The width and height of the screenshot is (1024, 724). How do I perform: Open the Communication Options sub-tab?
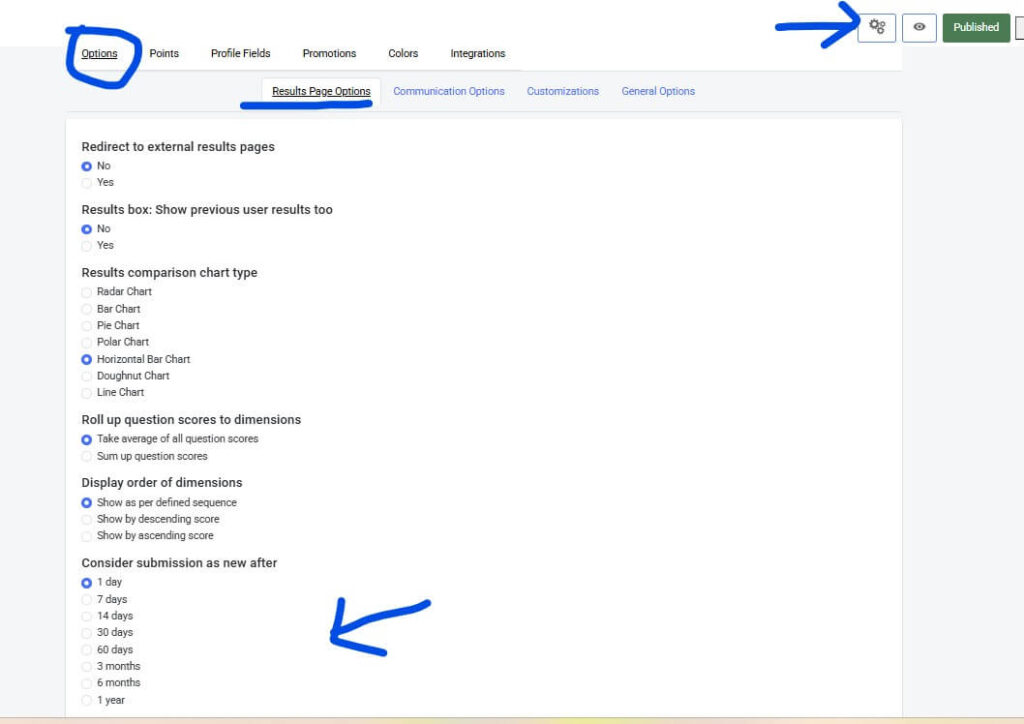(x=448, y=91)
